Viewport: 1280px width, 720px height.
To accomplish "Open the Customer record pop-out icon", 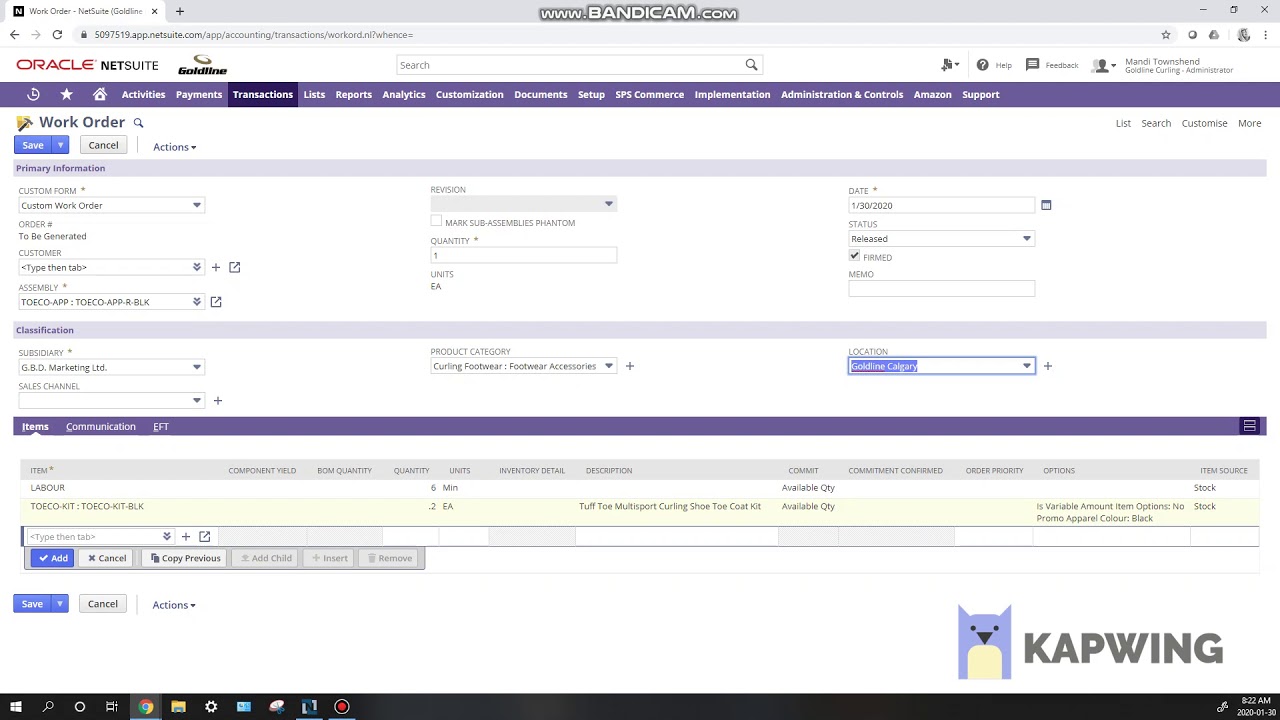I will point(235,267).
